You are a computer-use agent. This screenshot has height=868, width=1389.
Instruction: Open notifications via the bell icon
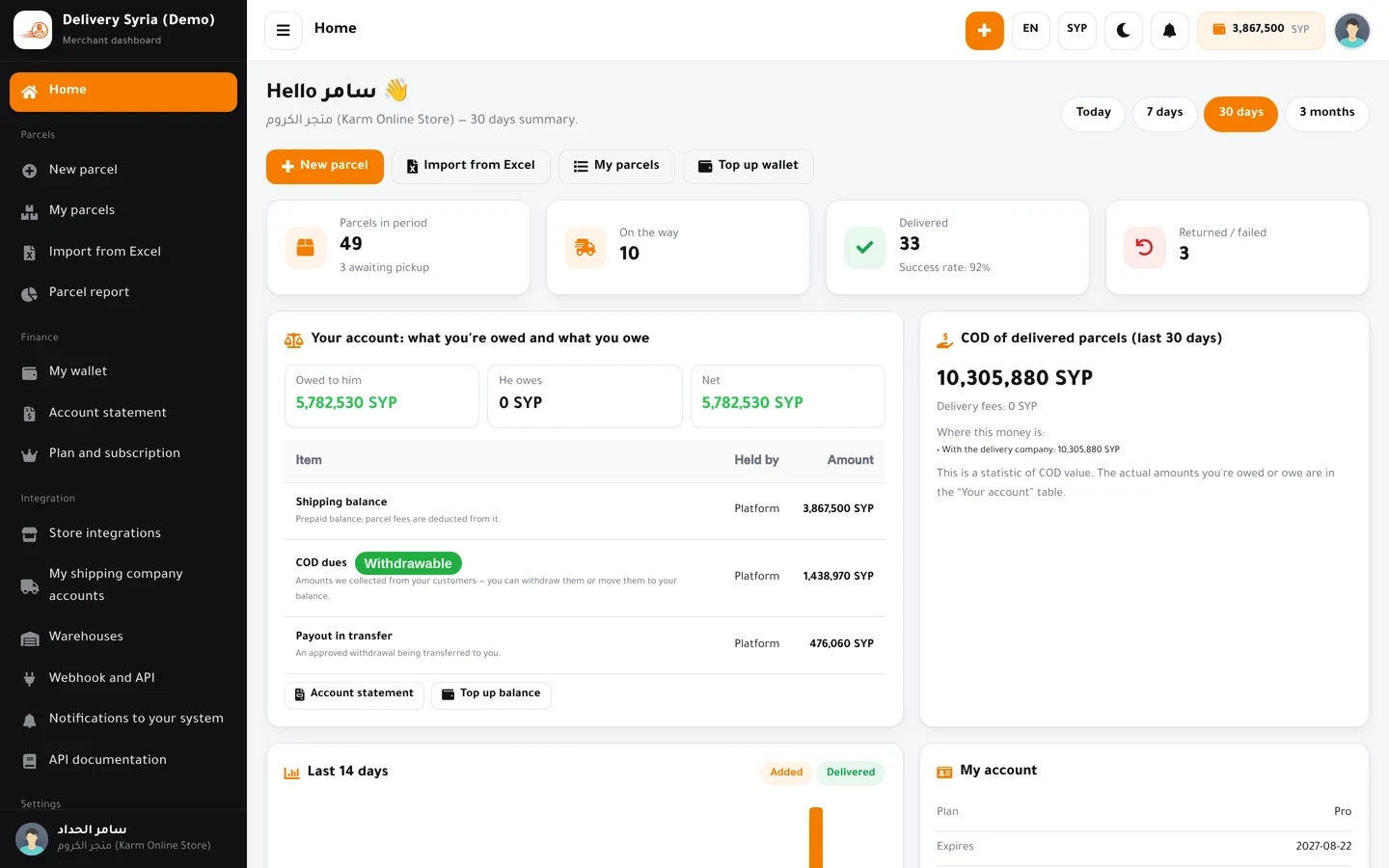(1170, 30)
